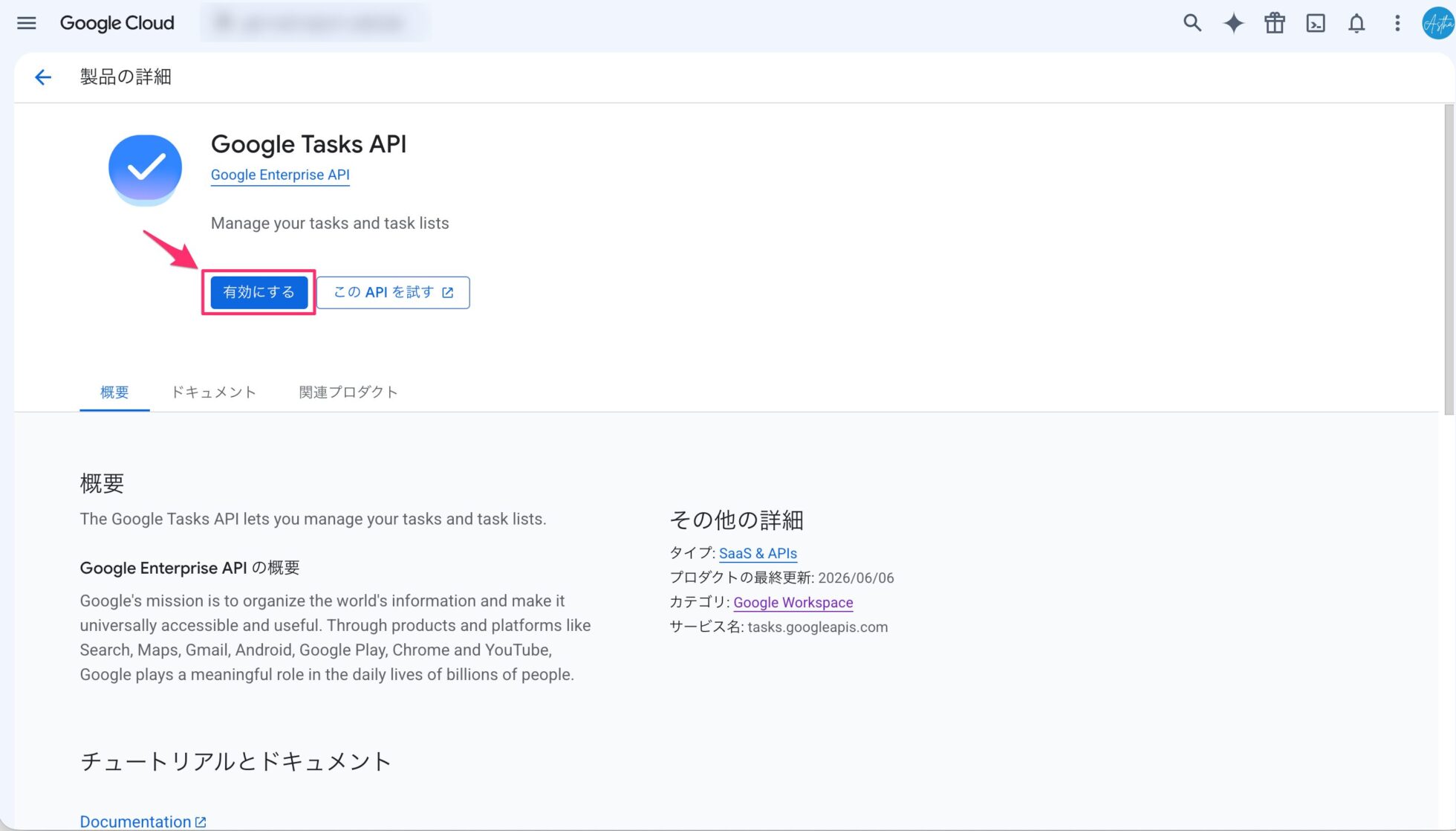Click この API を試す button
1456x831 pixels.
point(393,292)
